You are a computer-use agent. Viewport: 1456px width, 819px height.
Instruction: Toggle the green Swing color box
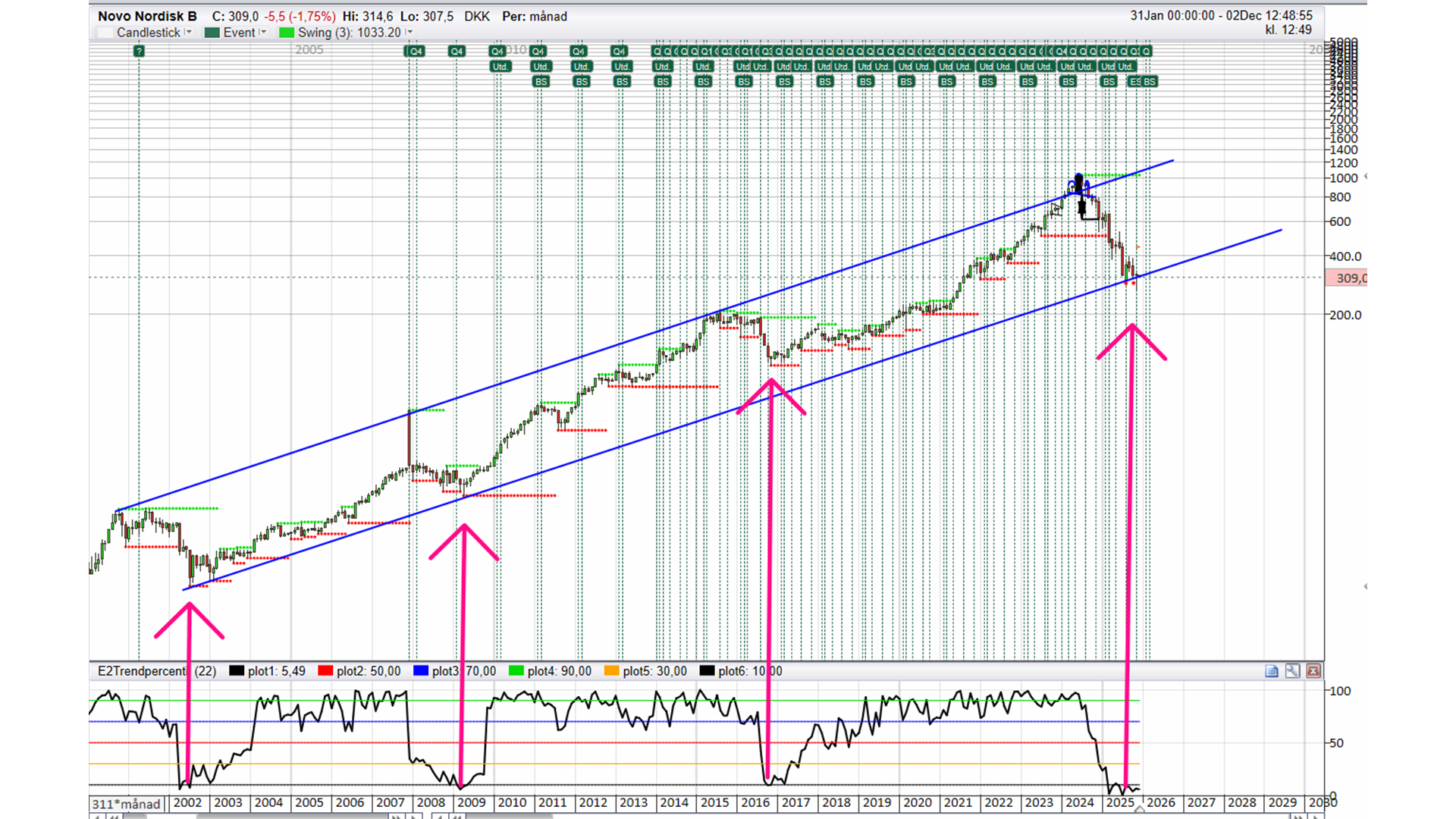click(x=287, y=33)
